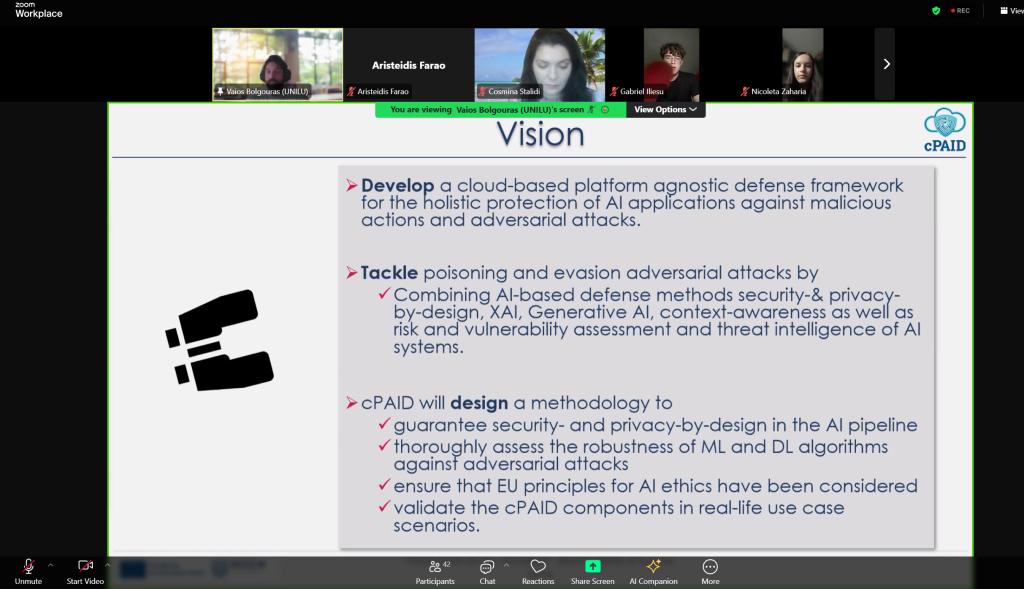
Task: Open the More options menu
Action: point(710,572)
